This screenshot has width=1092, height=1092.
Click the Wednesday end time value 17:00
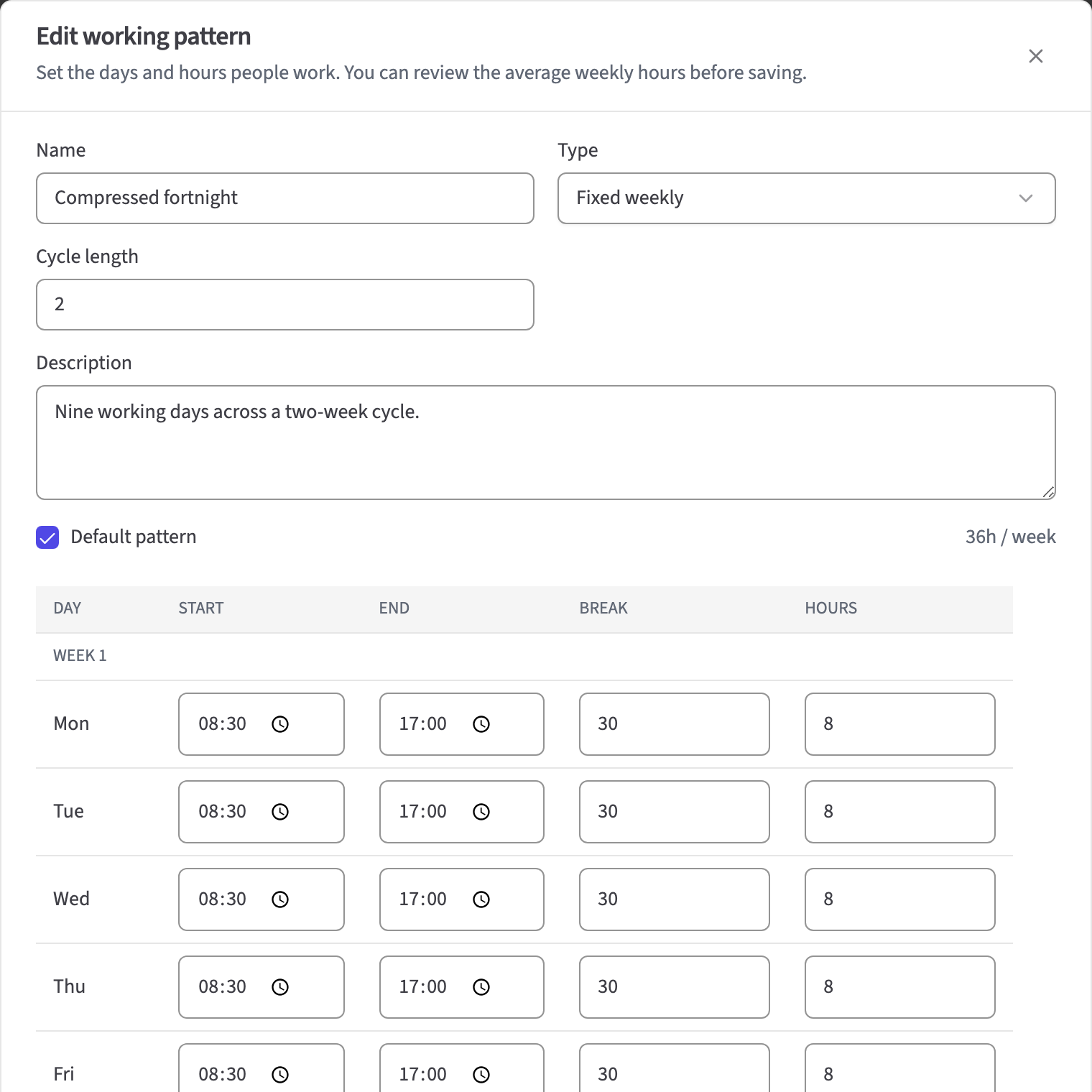pyautogui.click(x=422, y=899)
